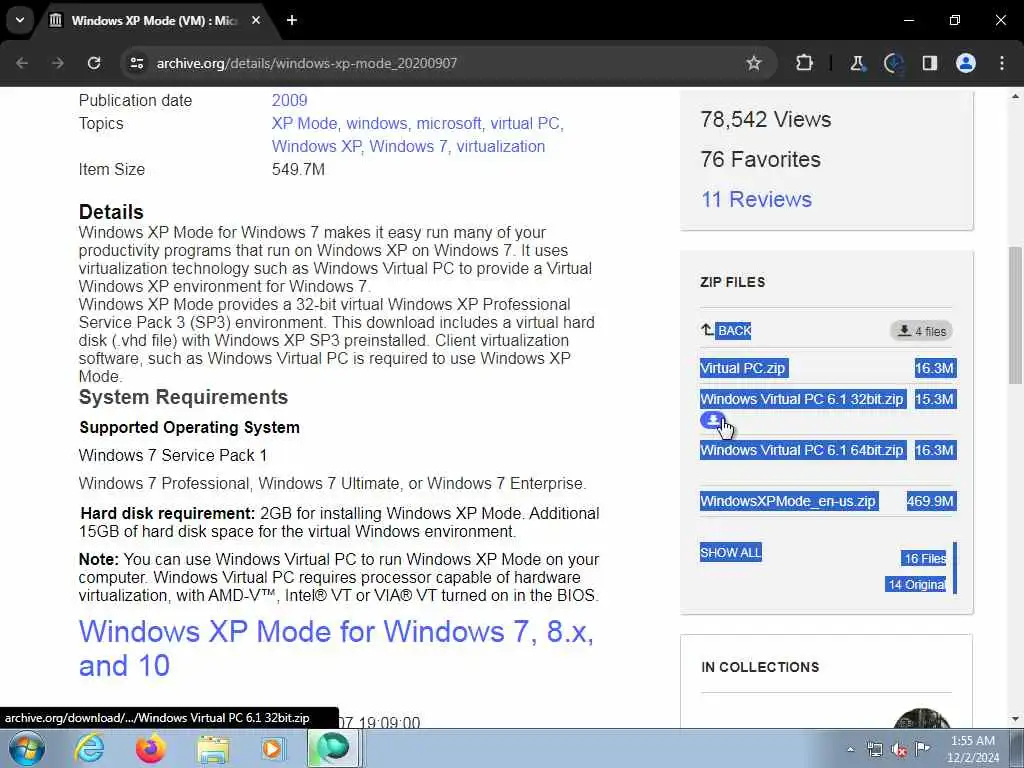The image size is (1024, 768).
Task: Toggle the browser side panel icon
Action: point(930,63)
